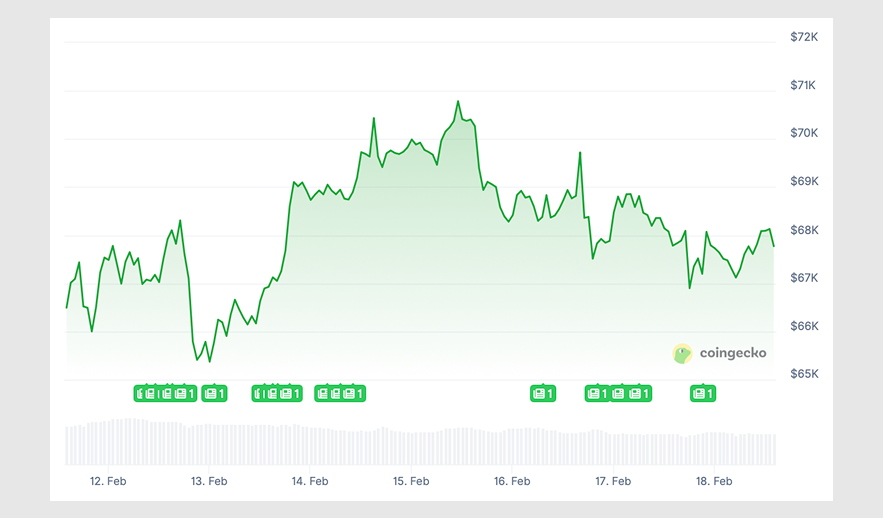Select the 15. Feb date label
883x518 pixels.
[411, 481]
